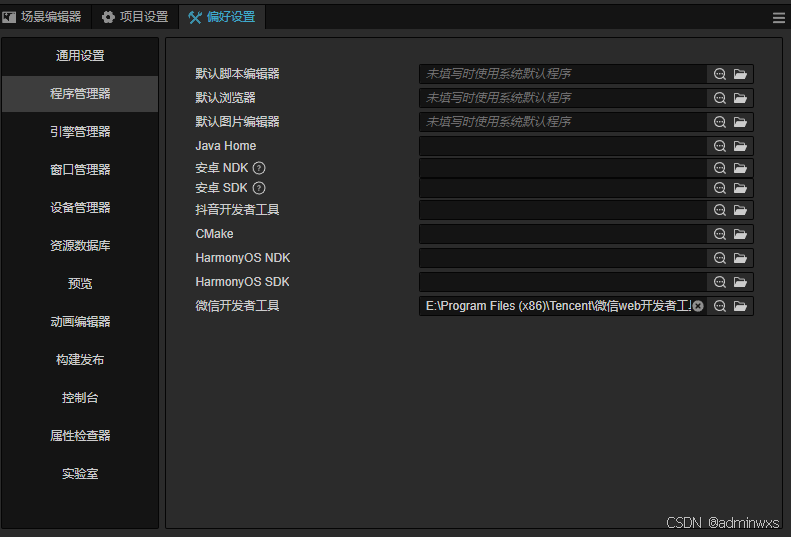Image resolution: width=791 pixels, height=537 pixels.
Task: Open 构建发布 preferences
Action: (80, 360)
